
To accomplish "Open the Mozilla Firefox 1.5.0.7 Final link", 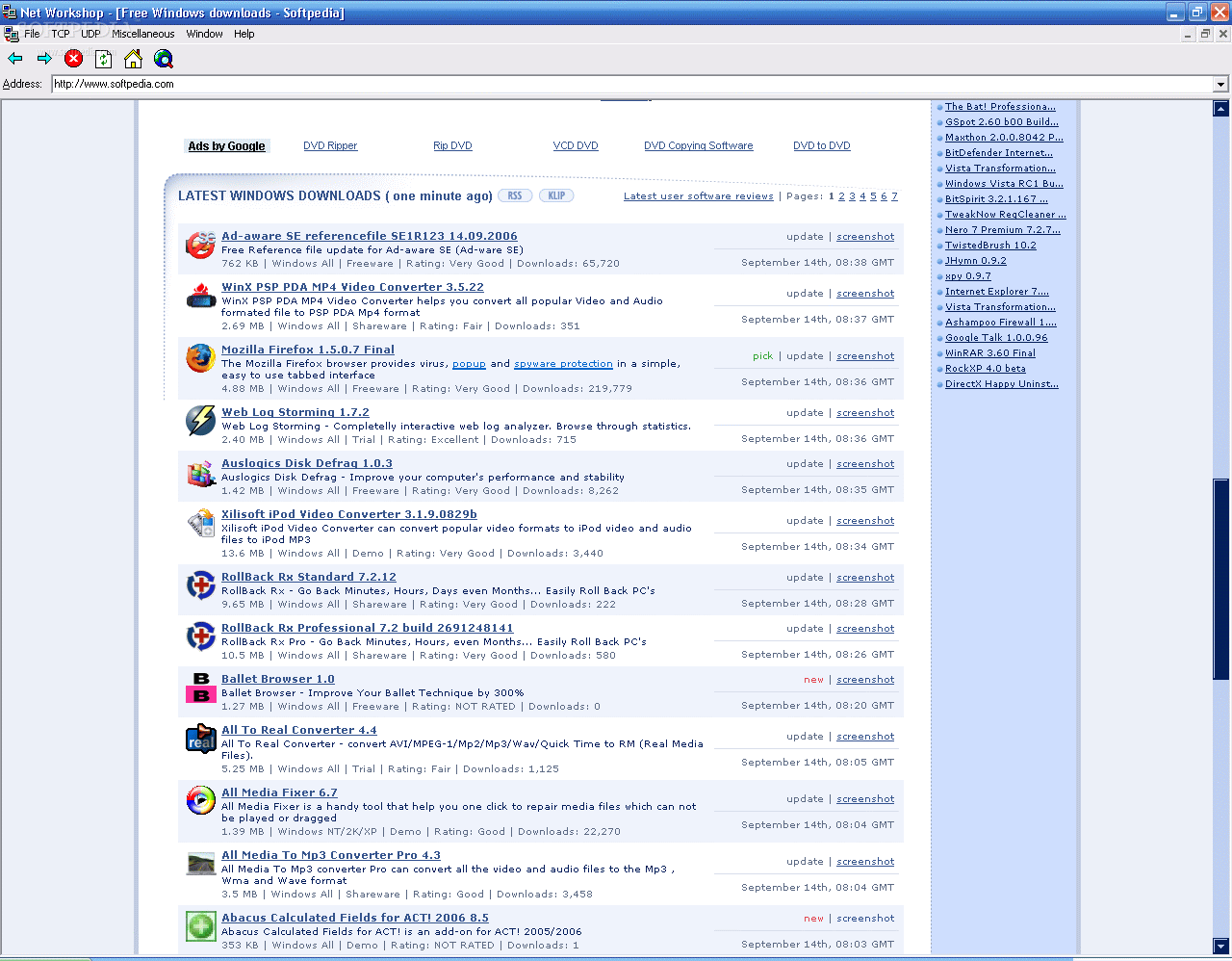I will point(308,350).
